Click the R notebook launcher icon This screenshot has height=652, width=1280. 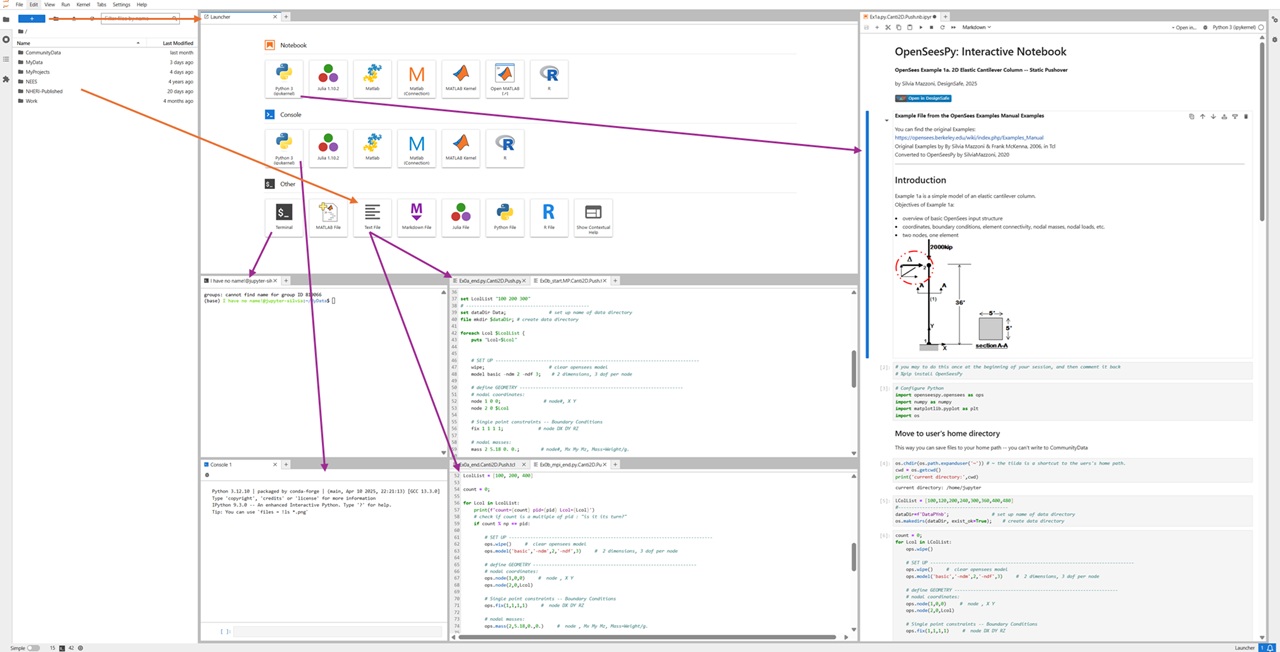(548, 78)
